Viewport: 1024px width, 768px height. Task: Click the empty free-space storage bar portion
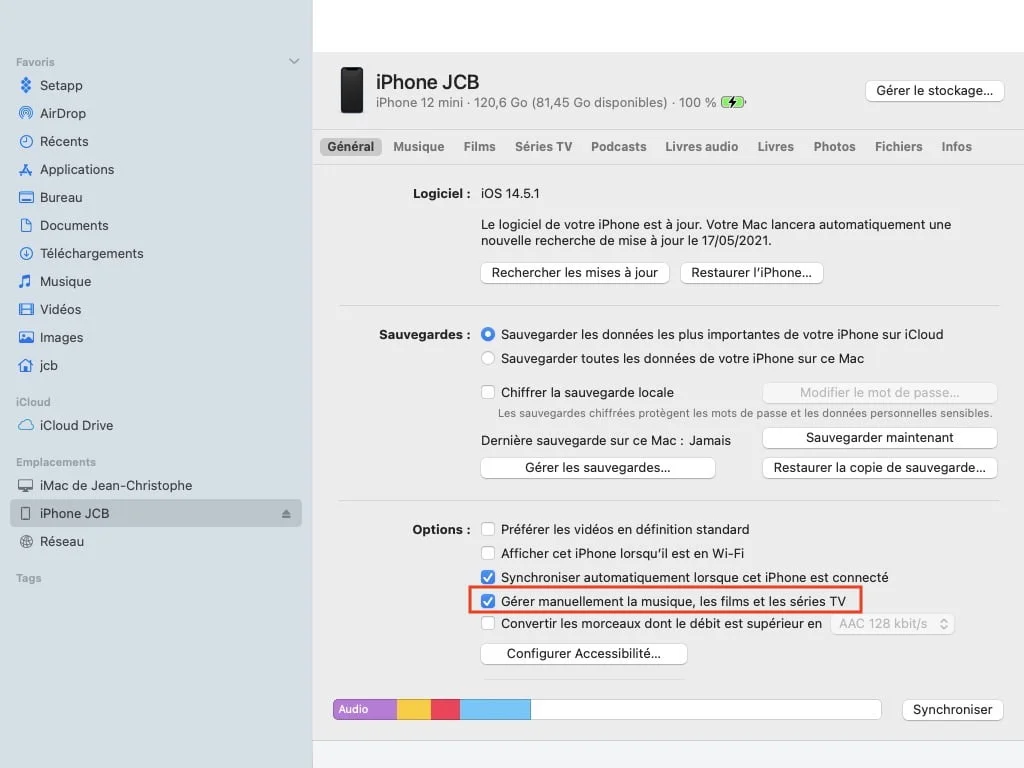coord(705,710)
